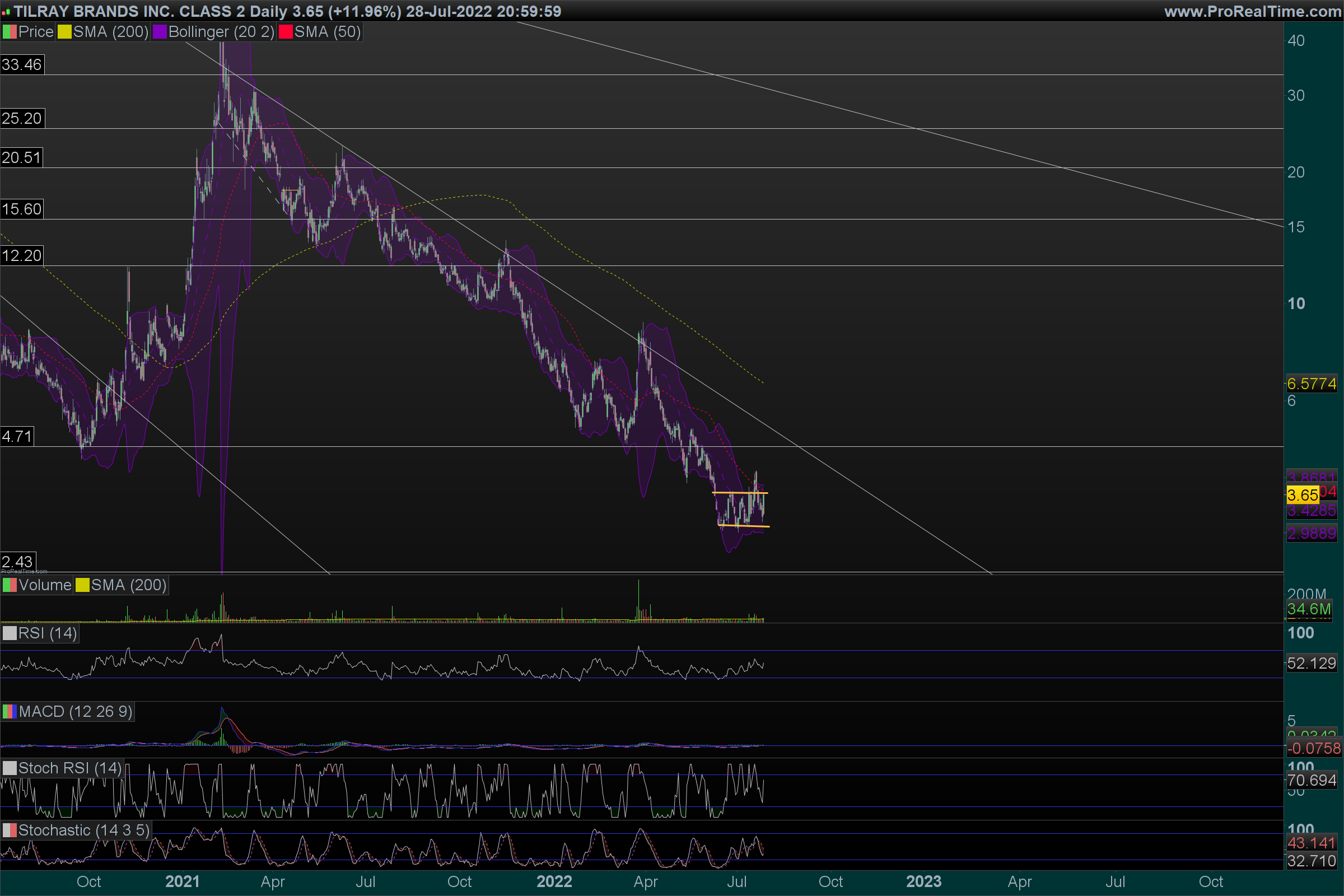
Task: Click the 2023 label on time axis
Action: point(923,881)
